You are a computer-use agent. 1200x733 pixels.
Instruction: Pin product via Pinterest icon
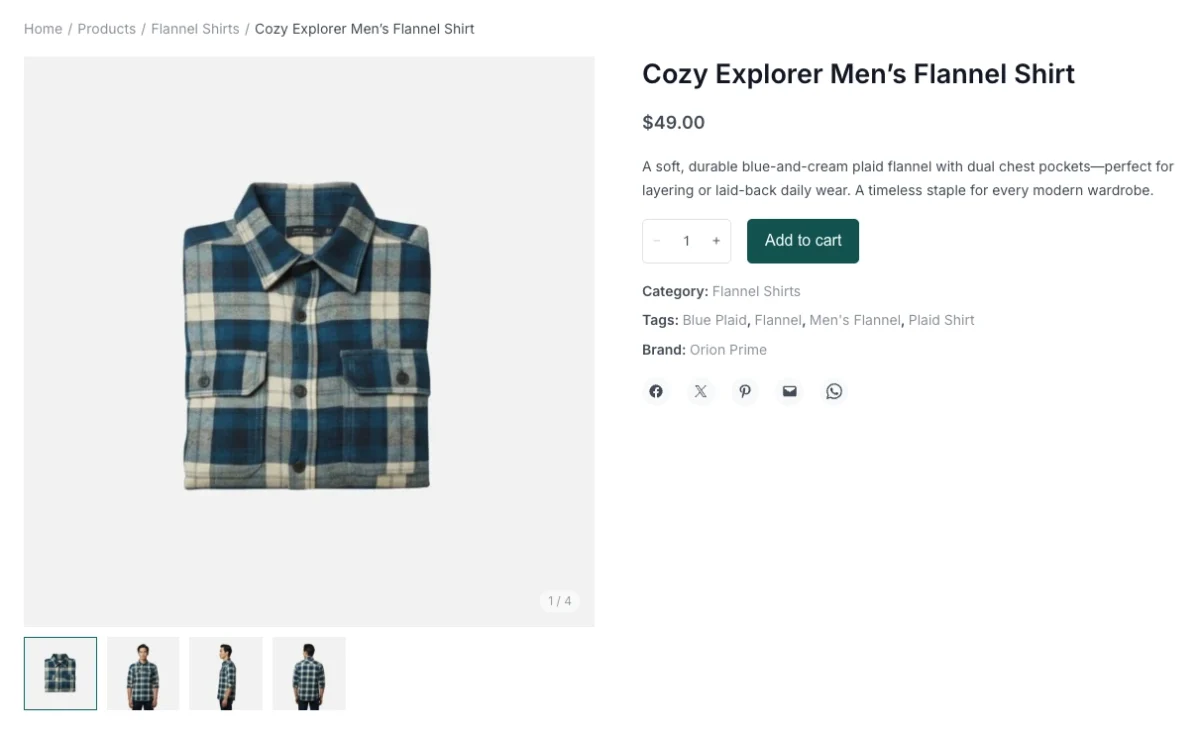tap(745, 391)
